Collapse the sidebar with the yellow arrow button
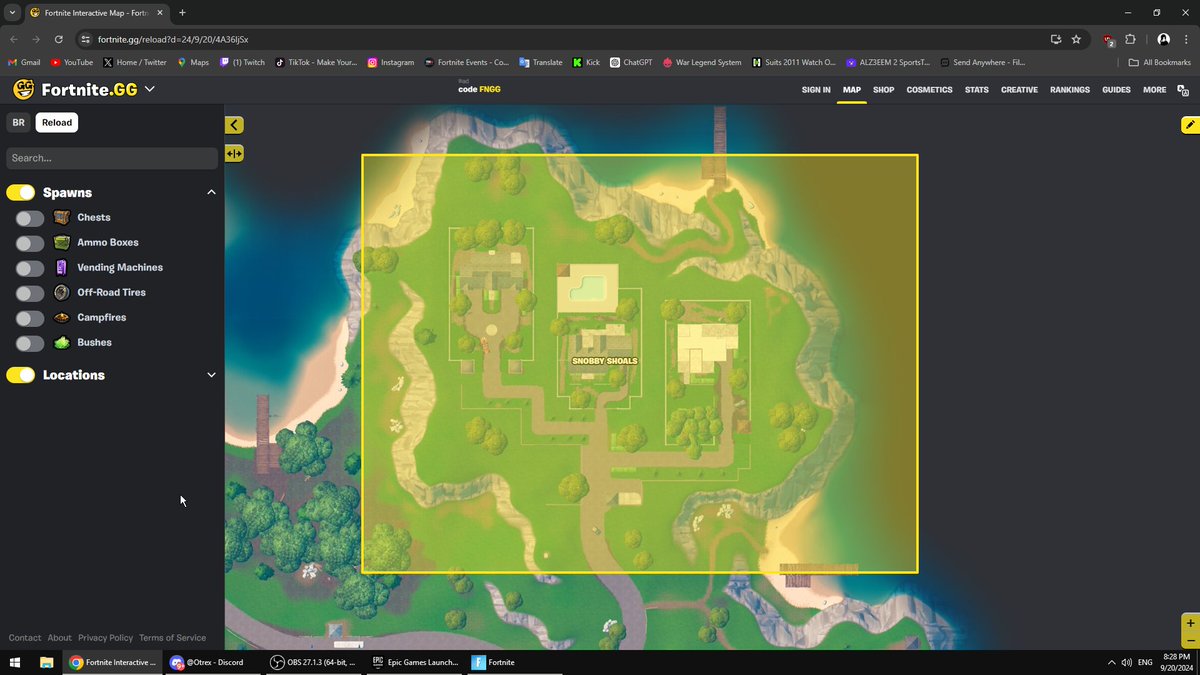The image size is (1200, 675). (x=234, y=125)
